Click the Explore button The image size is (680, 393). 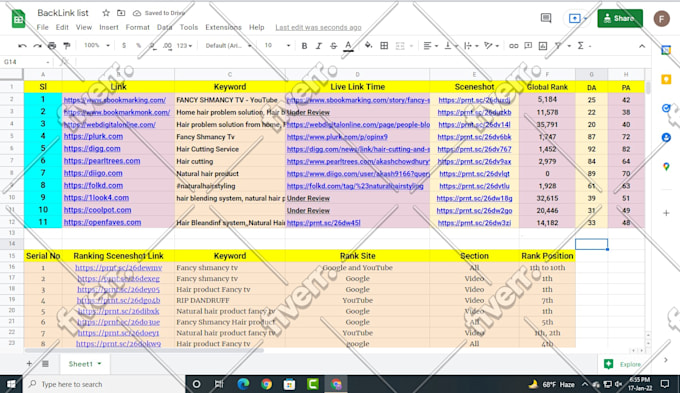click(x=623, y=364)
